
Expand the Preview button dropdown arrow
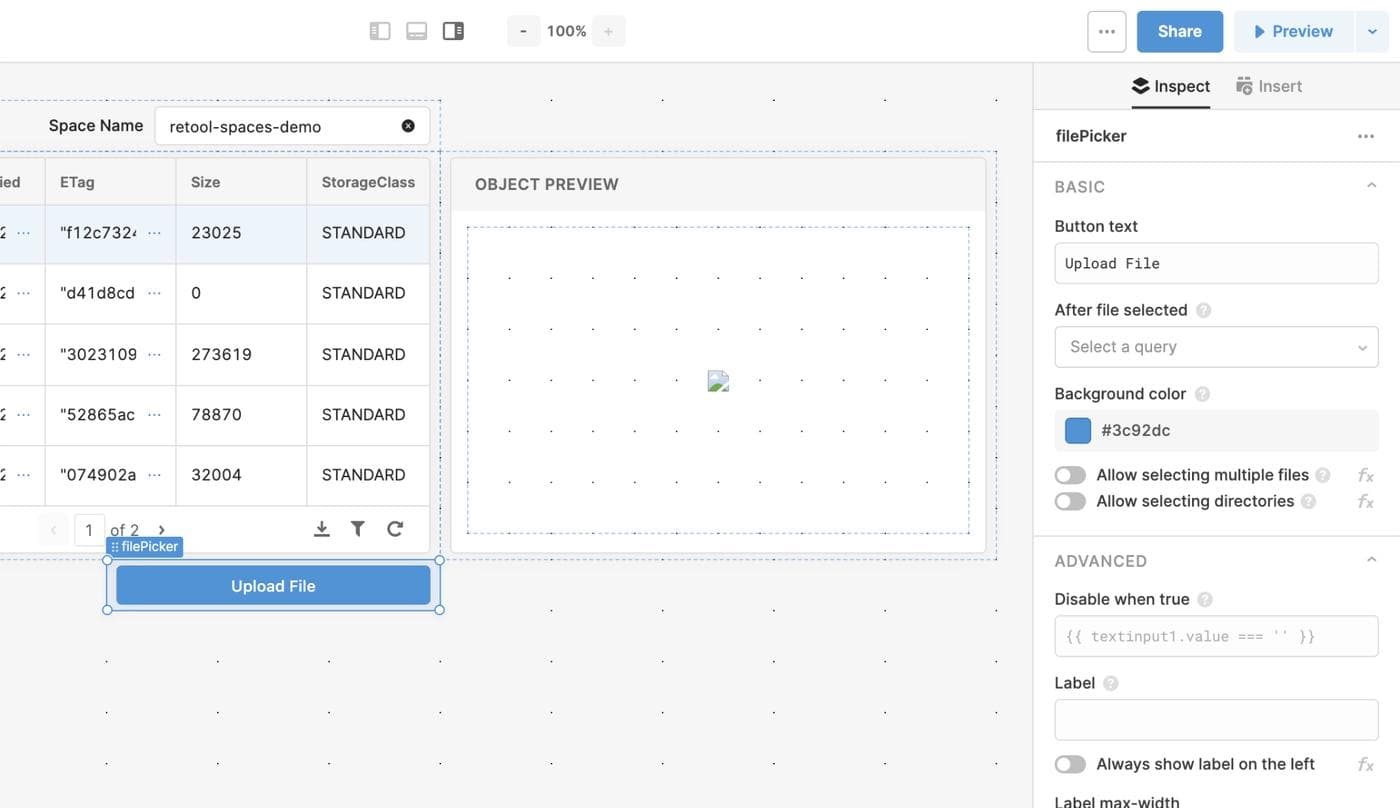pos(1372,31)
